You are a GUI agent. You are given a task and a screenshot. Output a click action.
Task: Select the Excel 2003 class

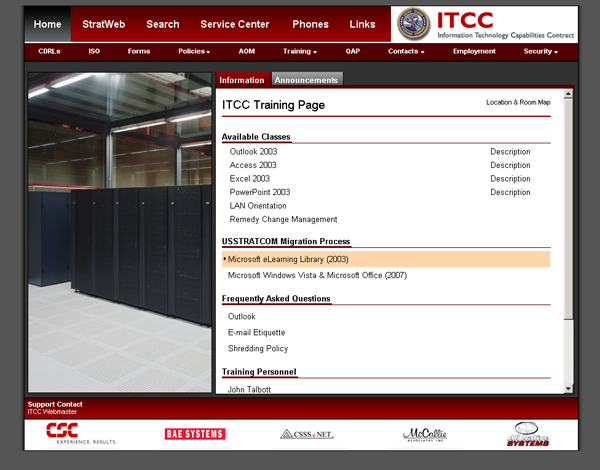(249, 178)
